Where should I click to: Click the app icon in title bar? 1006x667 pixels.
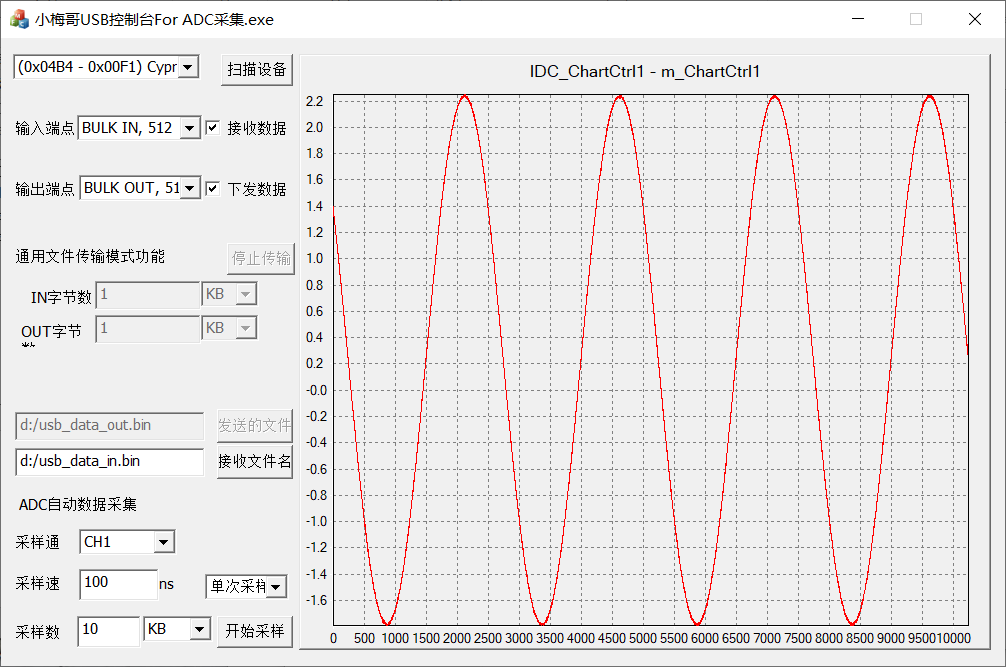(19, 19)
